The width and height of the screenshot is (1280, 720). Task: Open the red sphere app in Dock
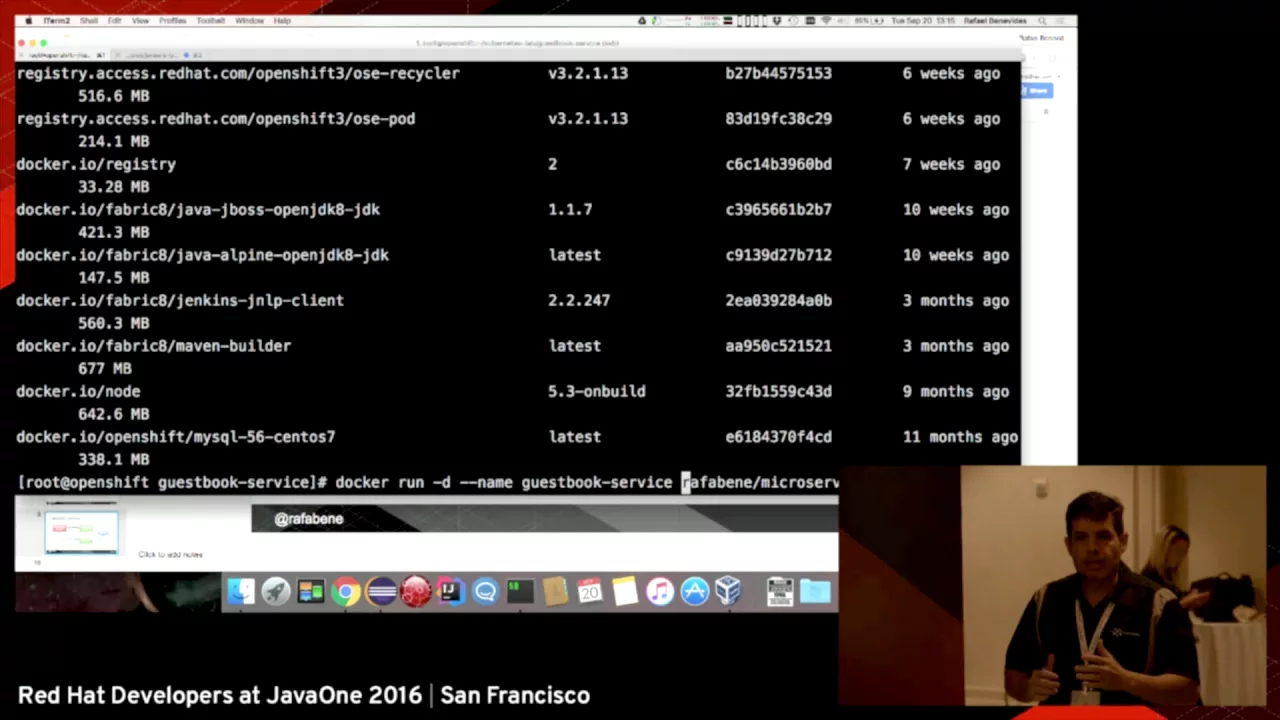pos(416,592)
